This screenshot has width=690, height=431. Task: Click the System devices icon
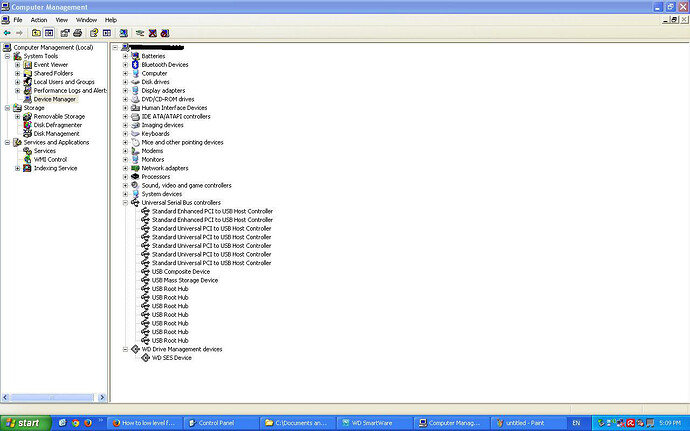[136, 194]
